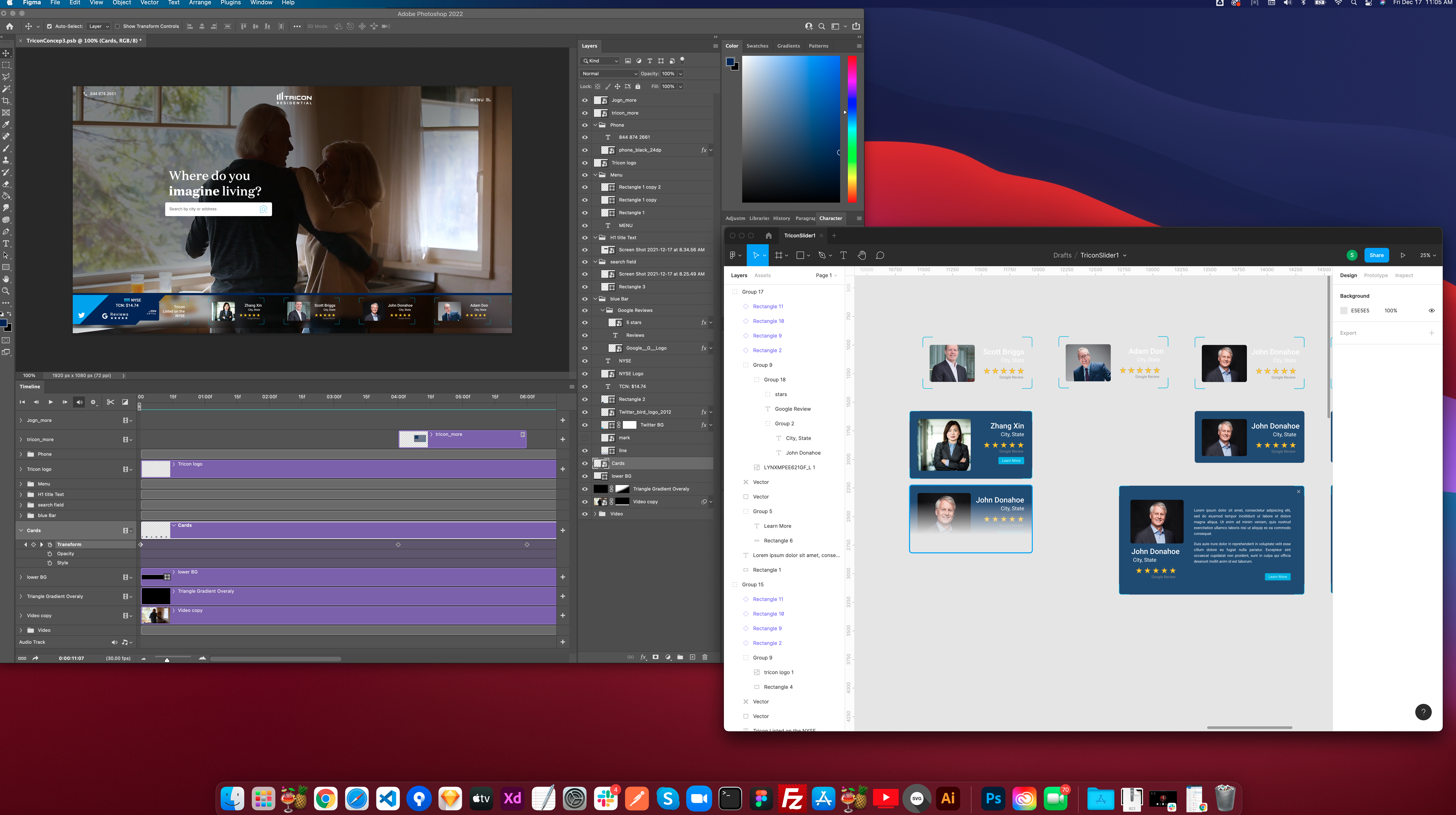Image resolution: width=1456 pixels, height=815 pixels.
Task: Switch to the Swatches tab
Action: [x=757, y=46]
